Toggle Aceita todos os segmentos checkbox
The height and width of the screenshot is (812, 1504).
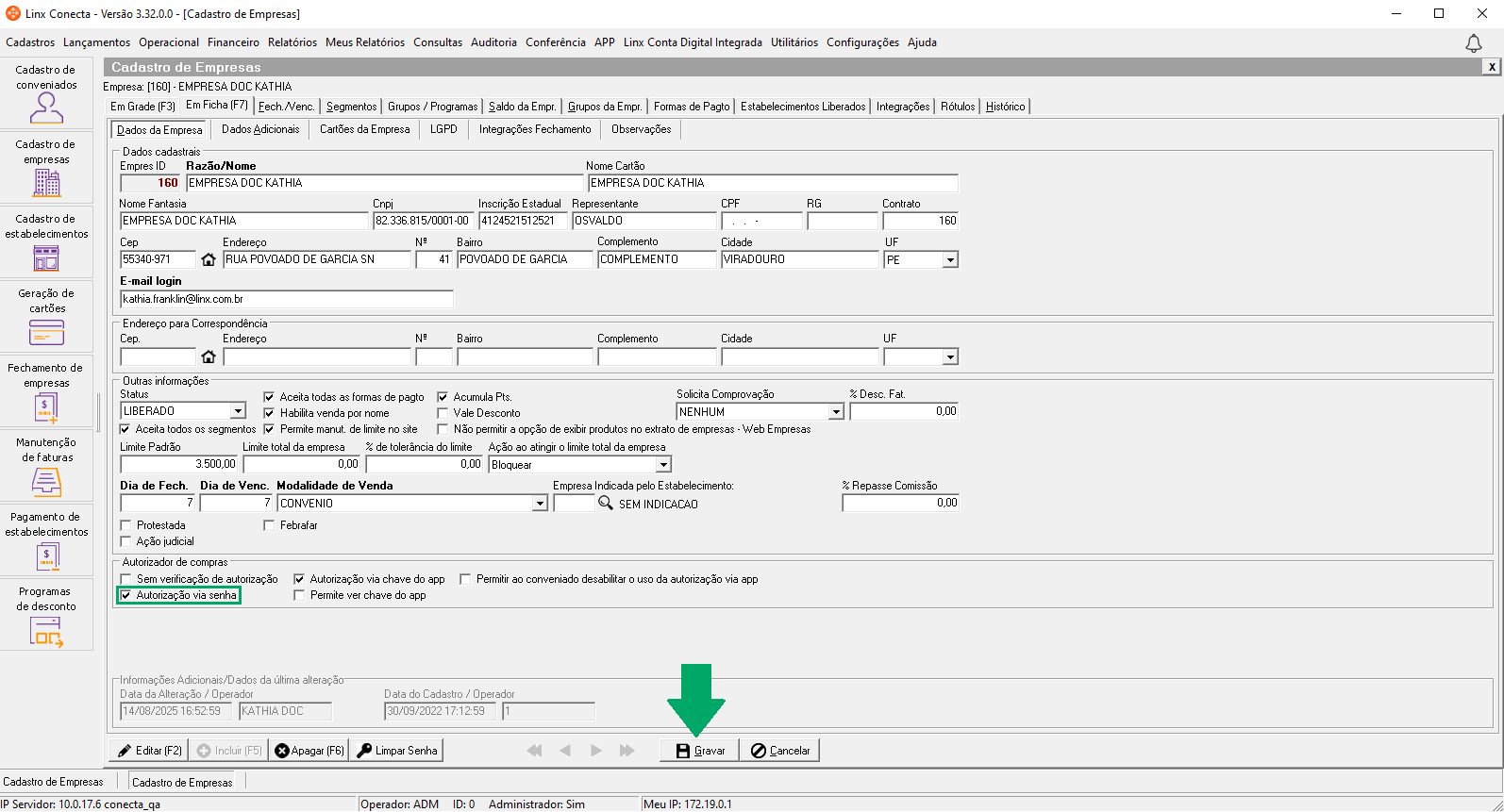click(125, 429)
